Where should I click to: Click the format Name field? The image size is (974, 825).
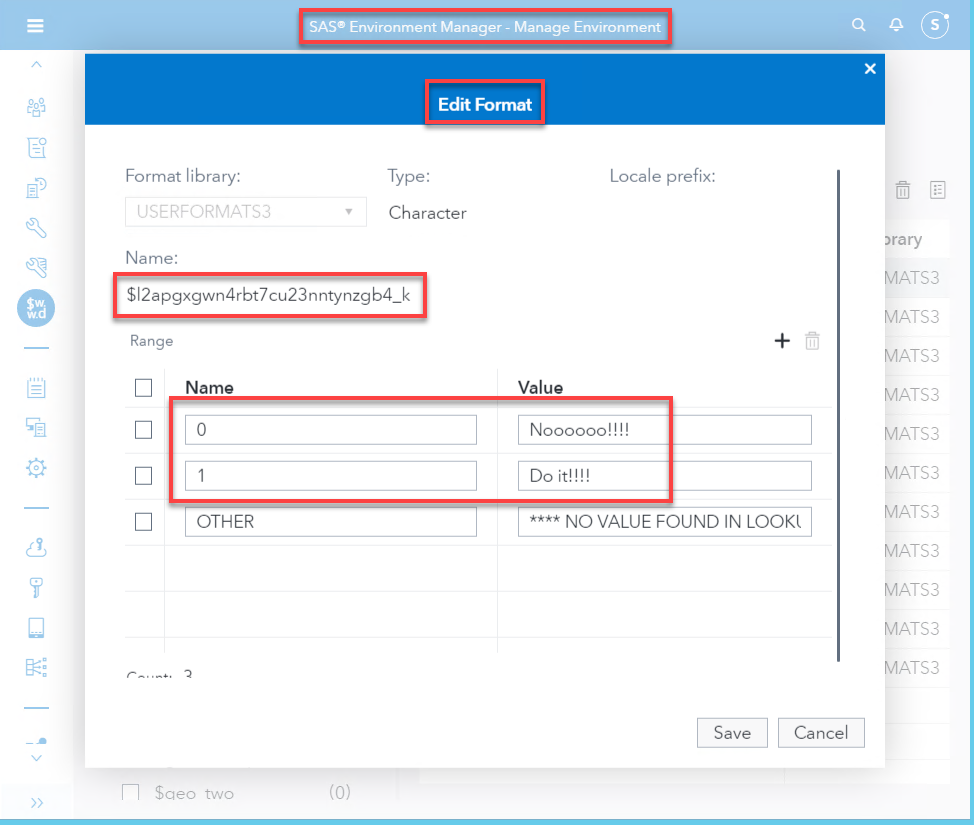point(270,295)
